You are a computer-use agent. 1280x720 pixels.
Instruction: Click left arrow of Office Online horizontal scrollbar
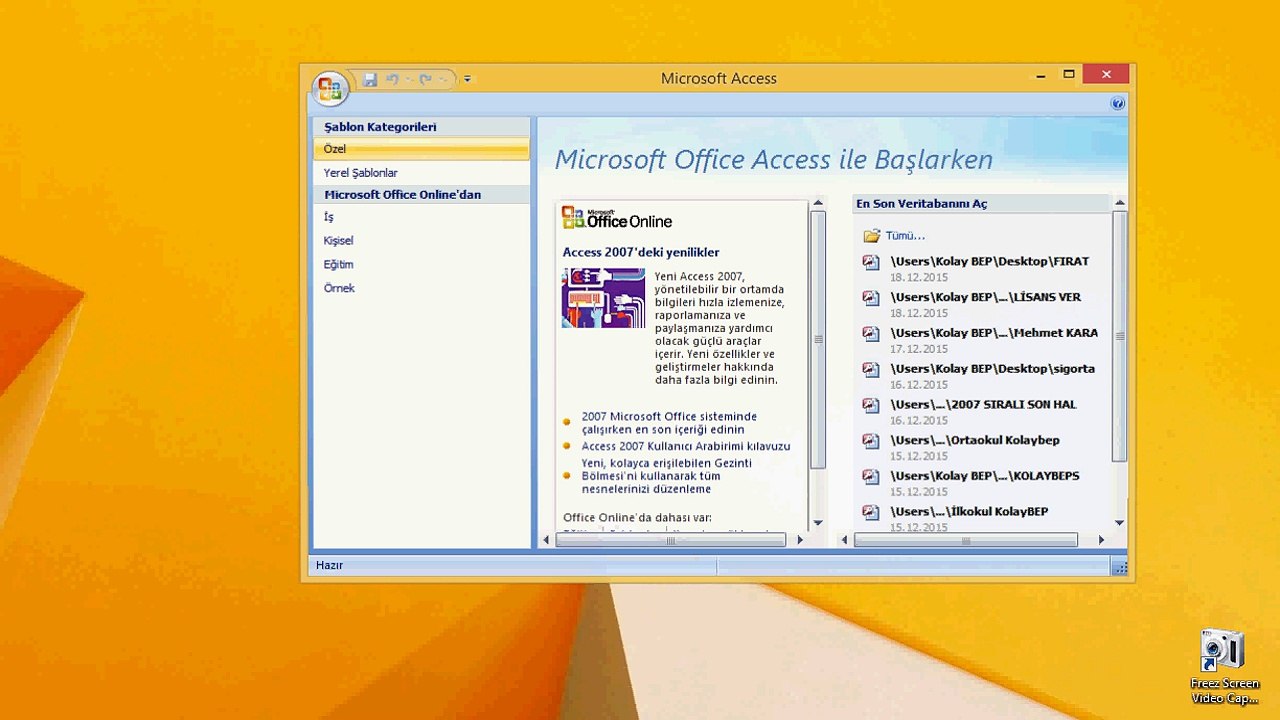coord(546,540)
